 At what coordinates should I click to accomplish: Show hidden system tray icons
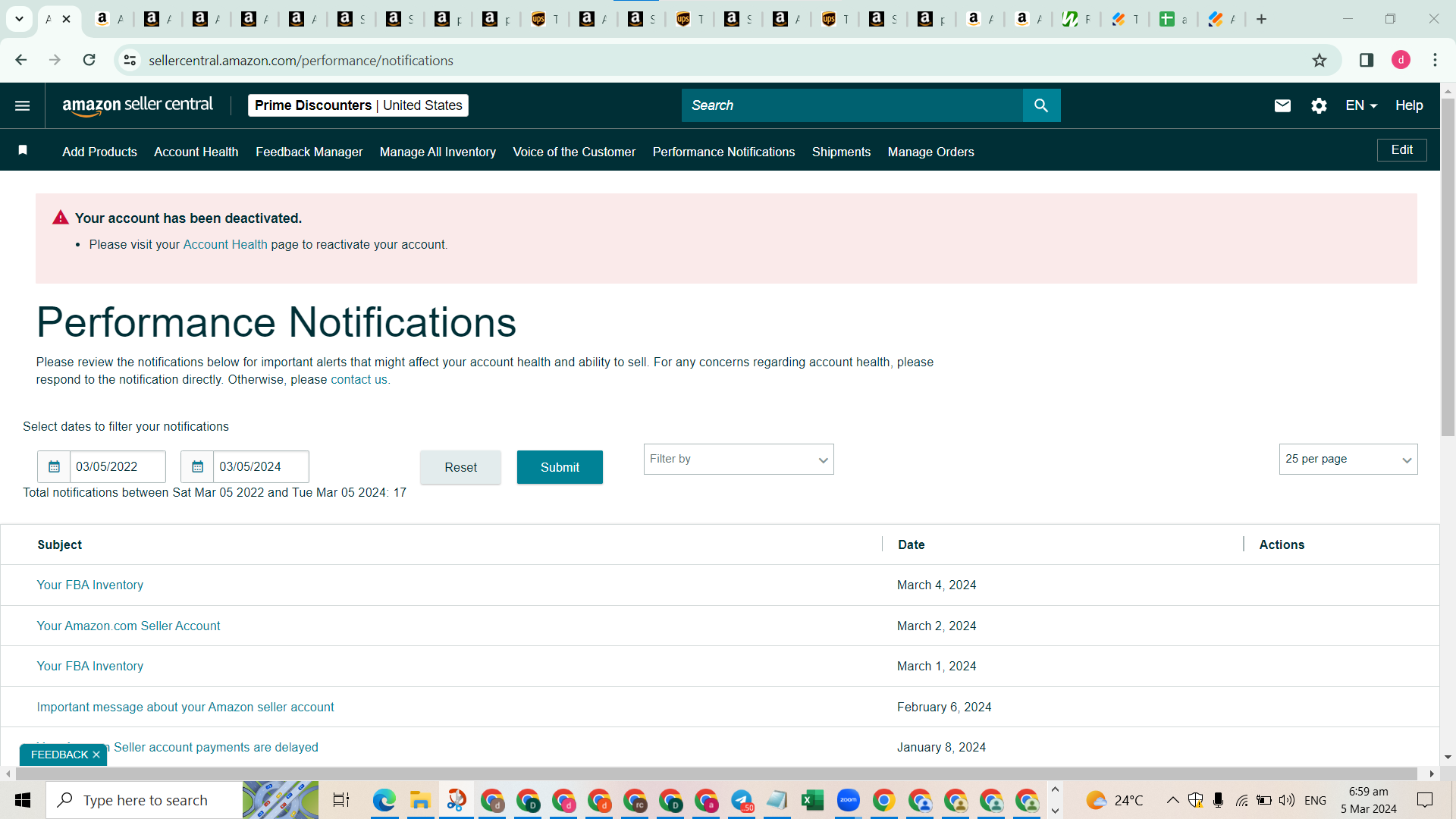pyautogui.click(x=1172, y=800)
